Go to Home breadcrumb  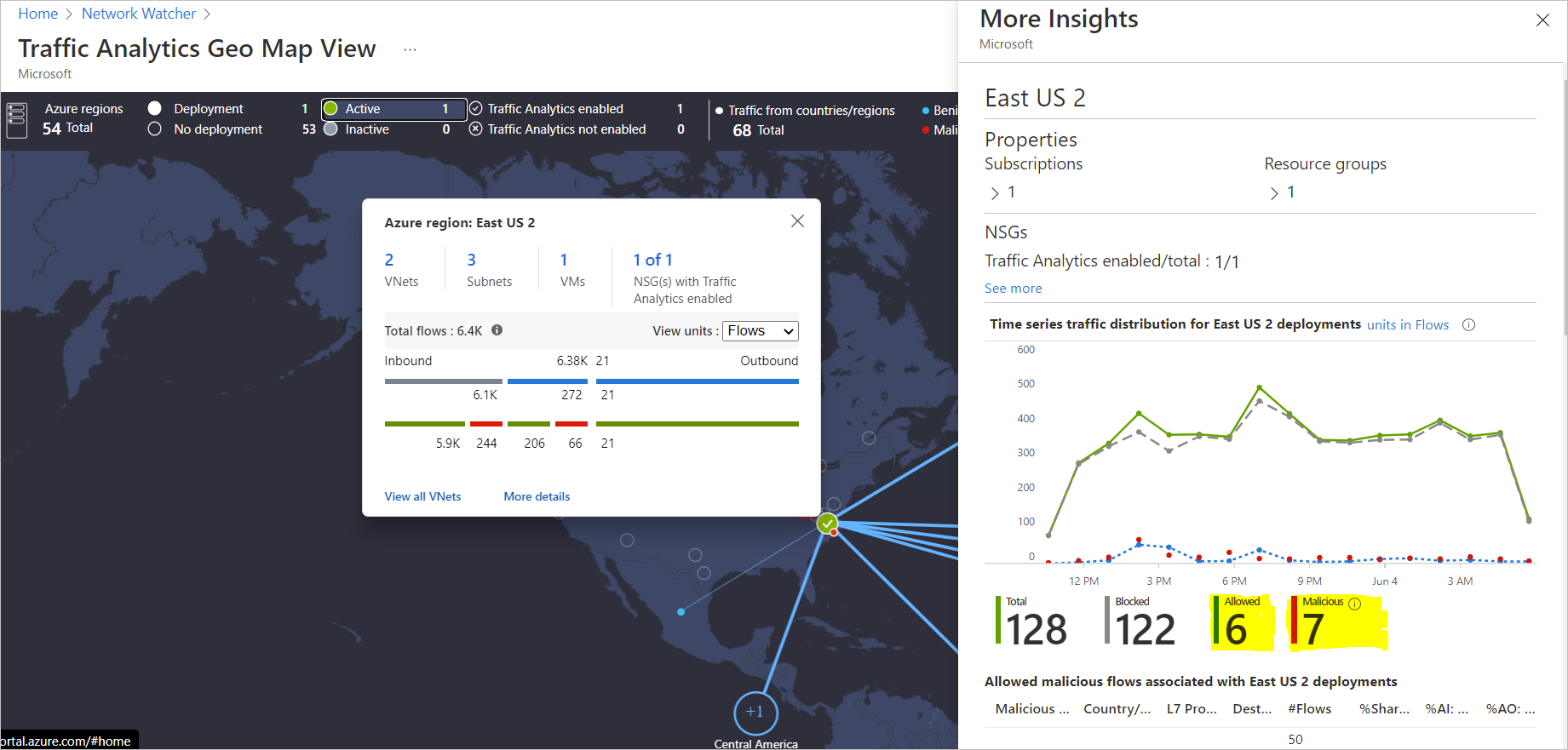point(37,14)
